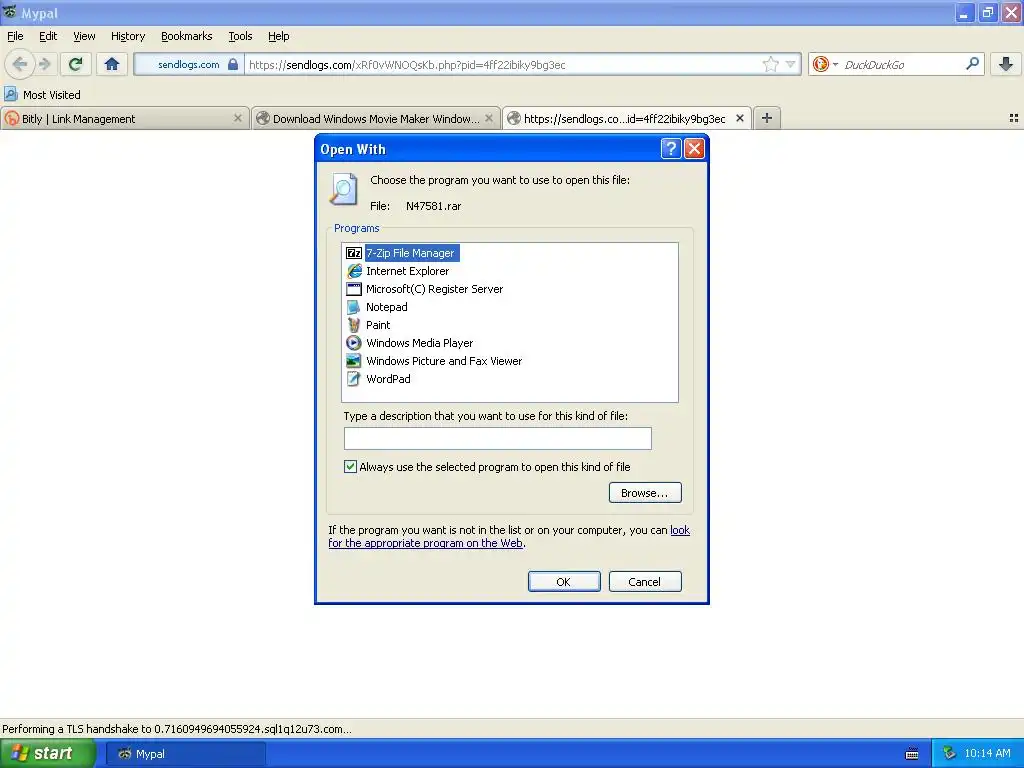The height and width of the screenshot is (768, 1024).
Task: Close the Windows Movie Maker tab
Action: pos(488,118)
